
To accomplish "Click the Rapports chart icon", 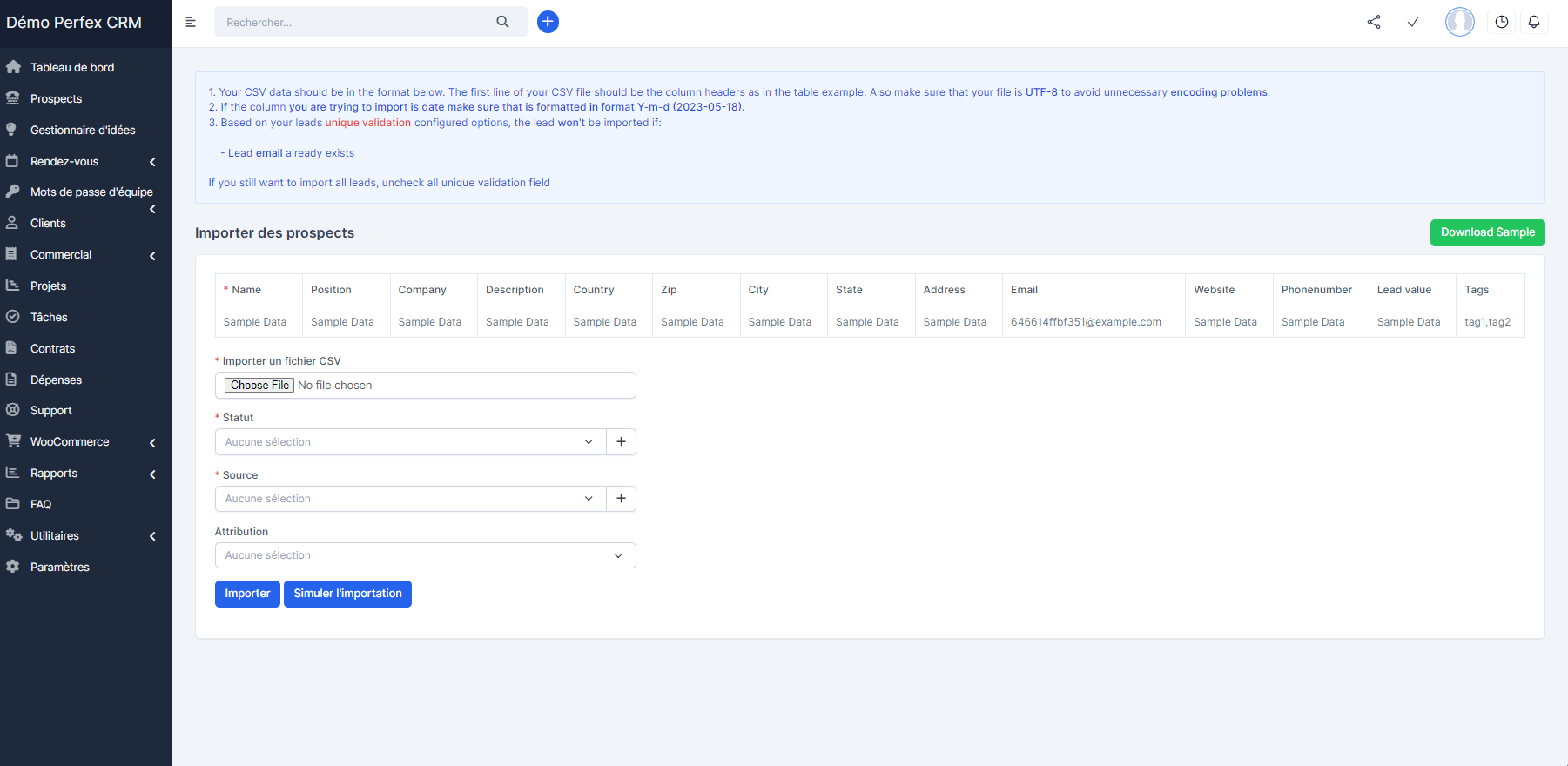I will (x=12, y=473).
